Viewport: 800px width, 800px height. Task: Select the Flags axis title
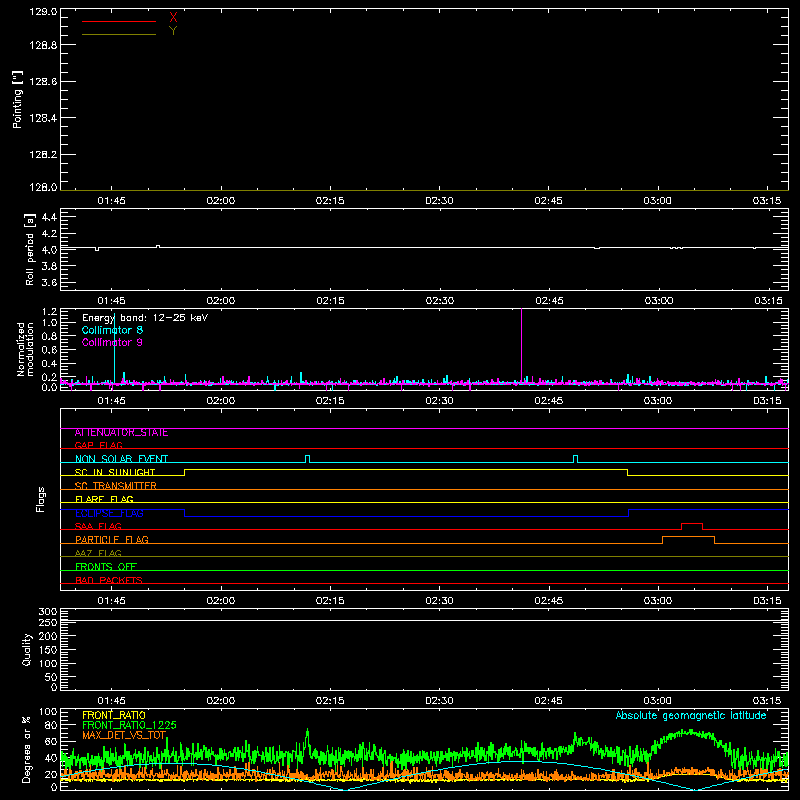pyautogui.click(x=41, y=499)
